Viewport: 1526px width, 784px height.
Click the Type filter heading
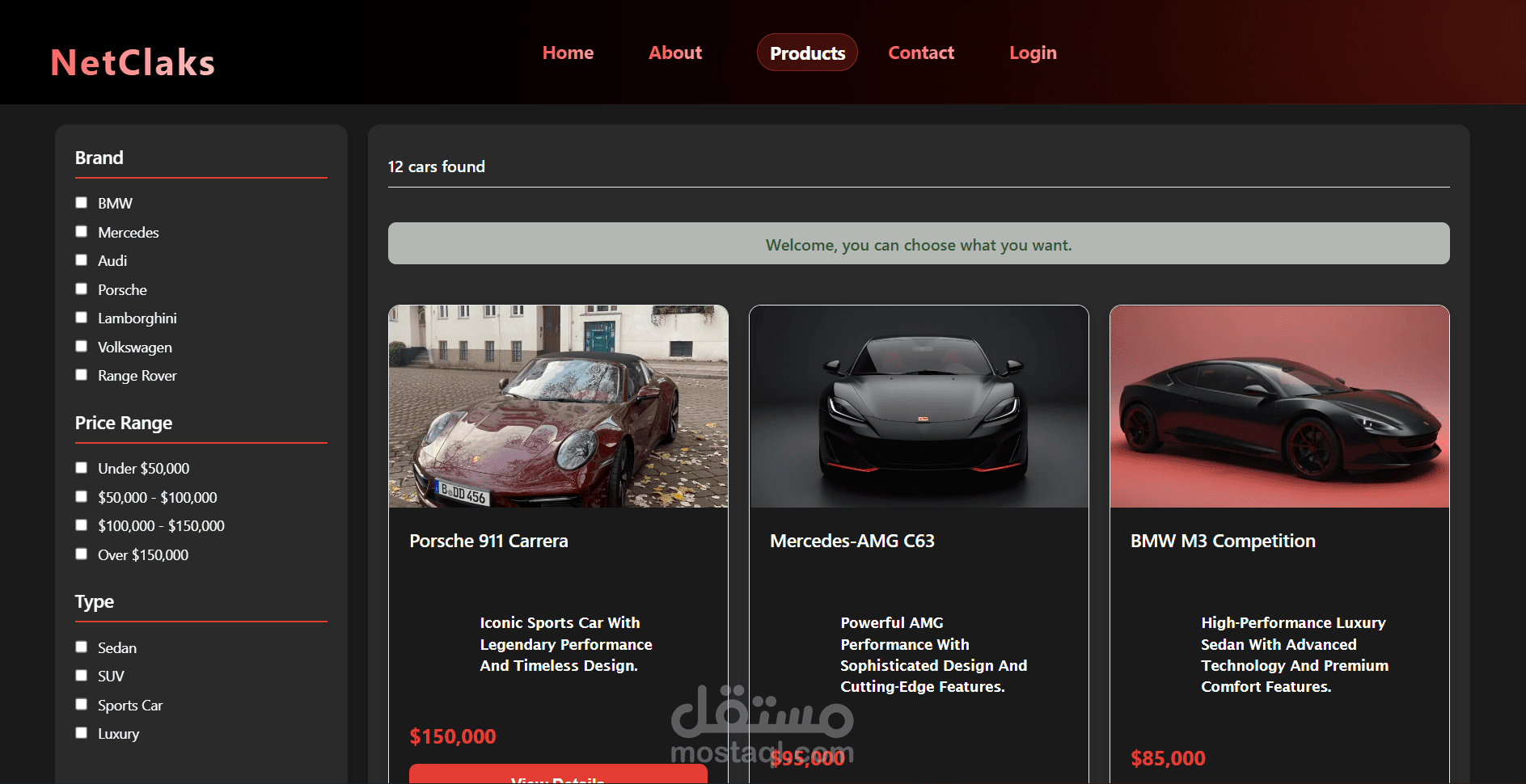tap(95, 602)
